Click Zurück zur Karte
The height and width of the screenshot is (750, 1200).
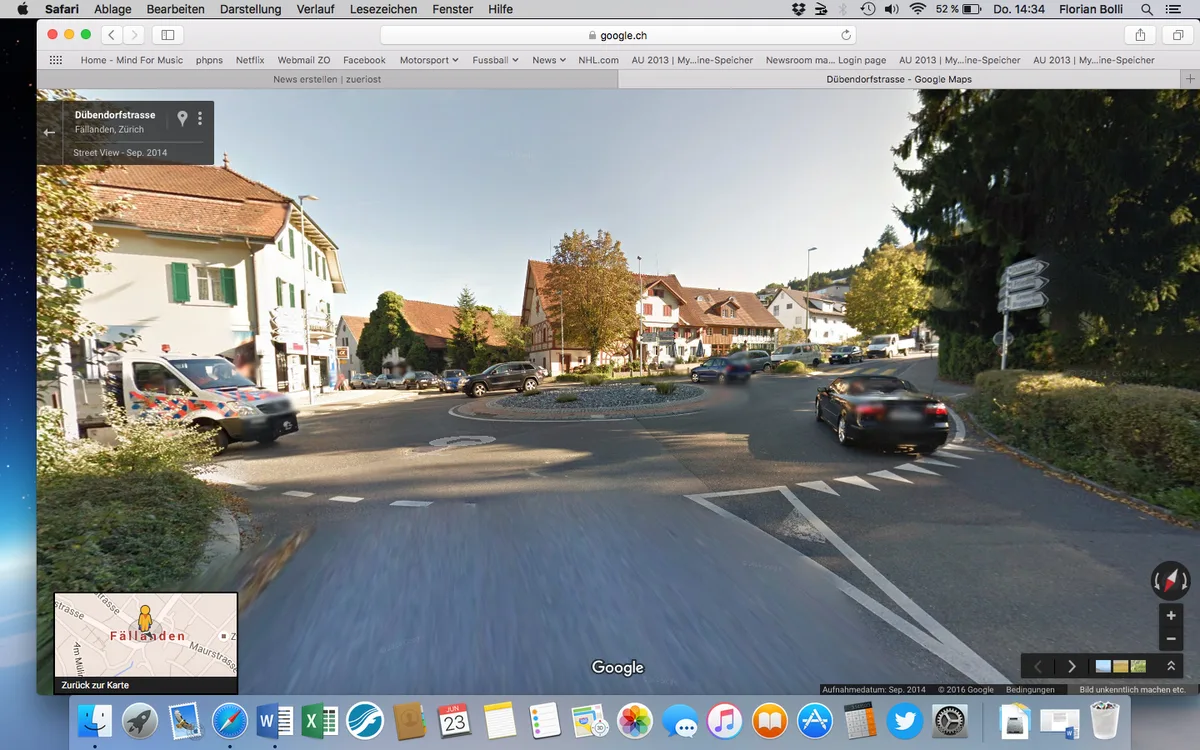coord(95,685)
